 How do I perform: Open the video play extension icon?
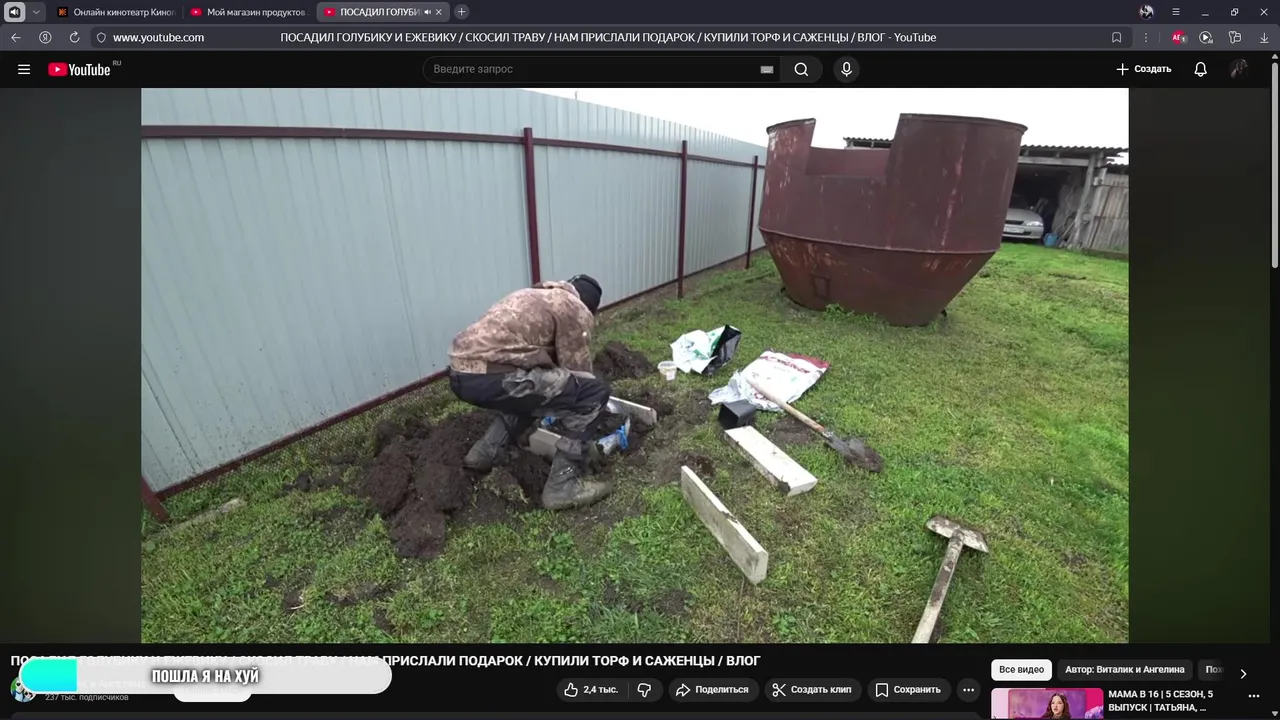1206,37
